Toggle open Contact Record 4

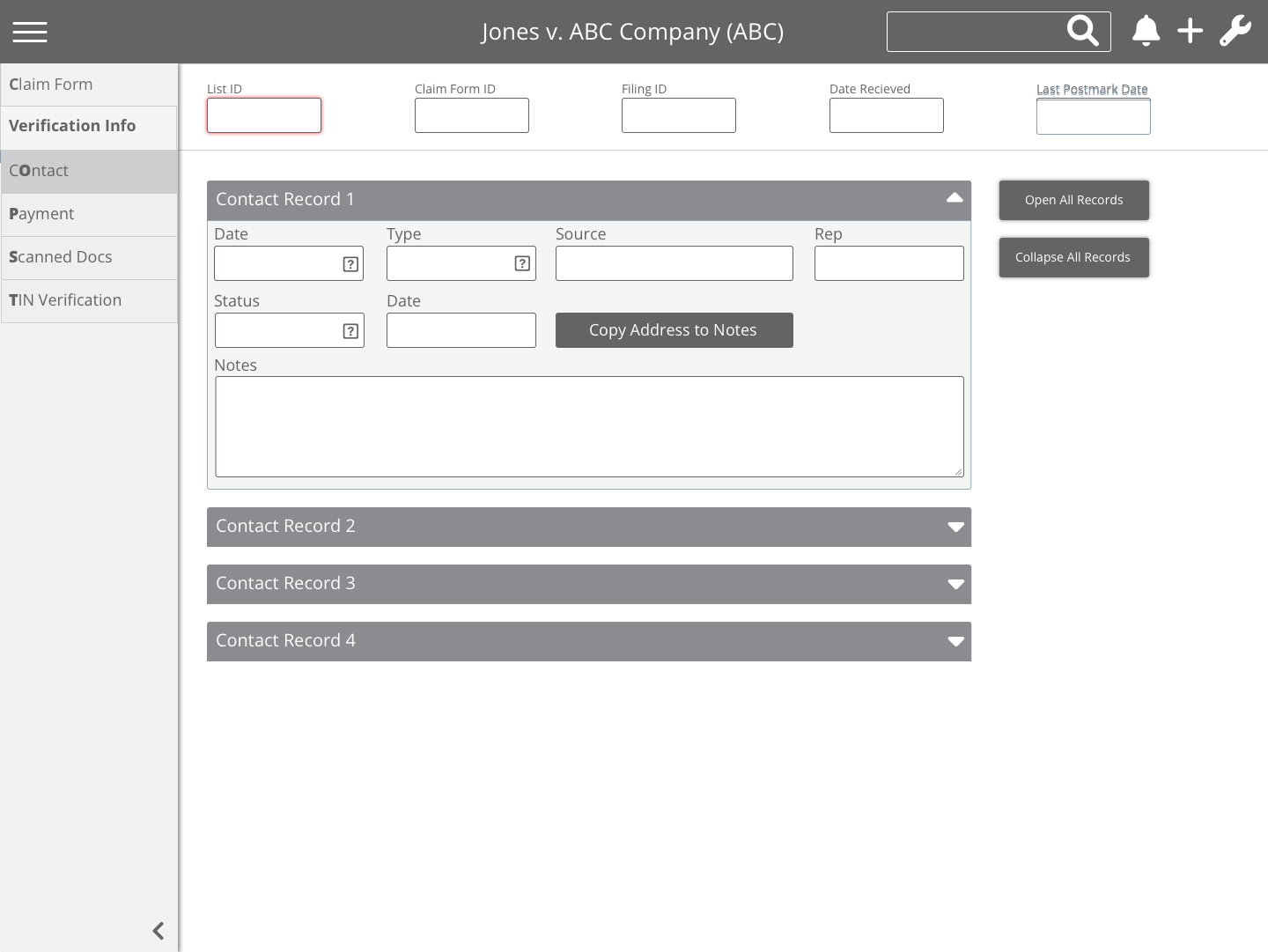[x=955, y=641]
